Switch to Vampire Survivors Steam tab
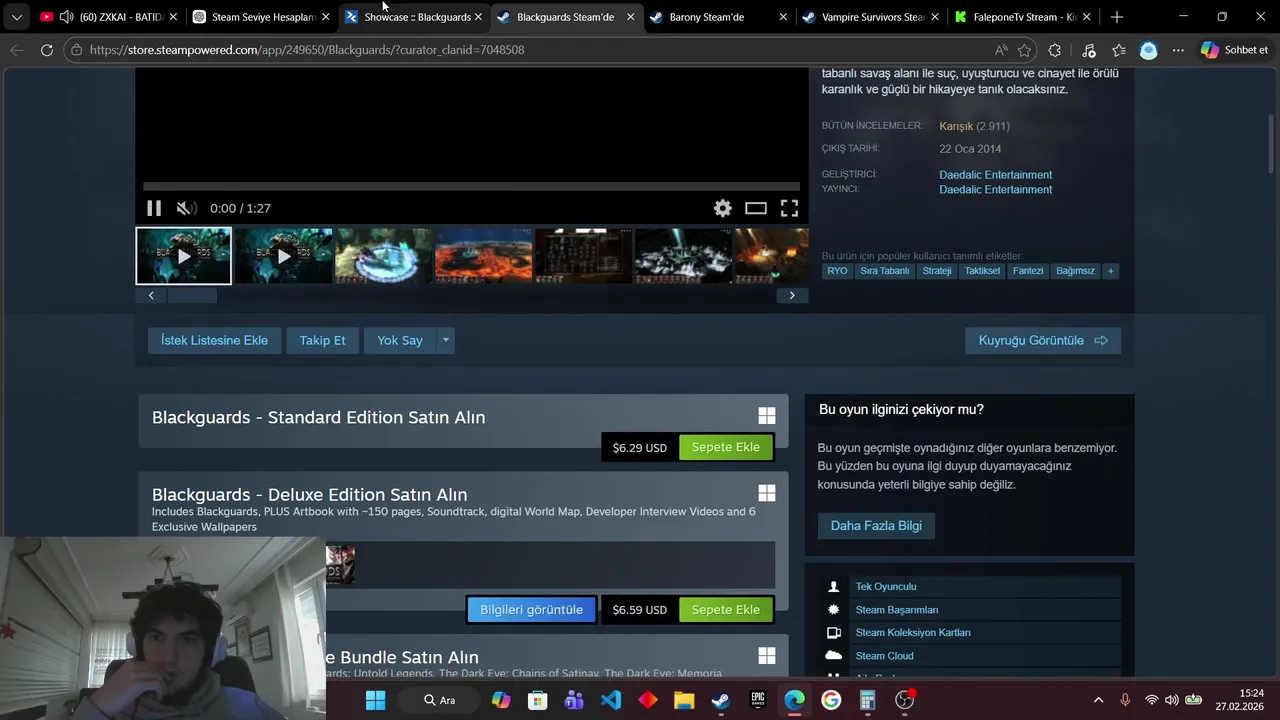The height and width of the screenshot is (720, 1280). (872, 17)
